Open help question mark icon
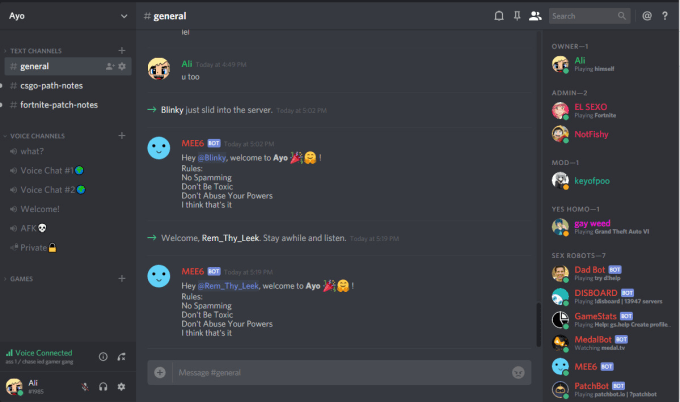Screen dimensions: 680x402 click(665, 16)
